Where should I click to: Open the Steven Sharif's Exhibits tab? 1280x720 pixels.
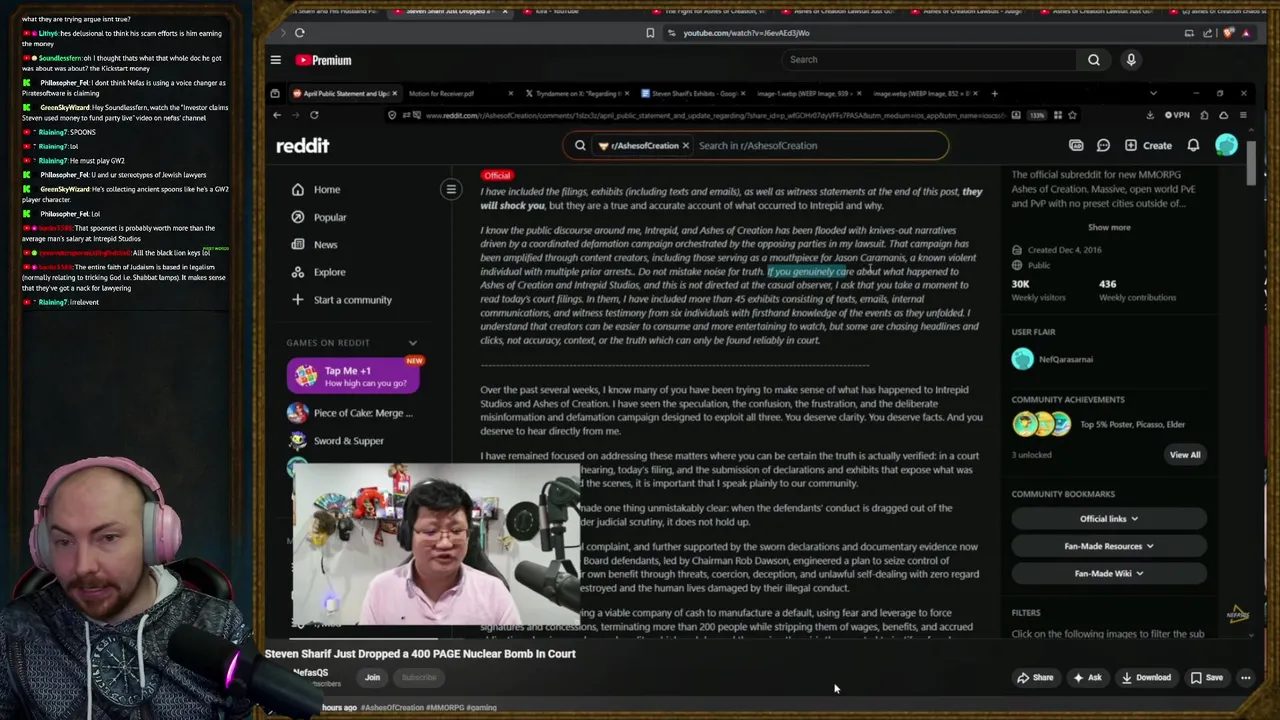point(693,94)
